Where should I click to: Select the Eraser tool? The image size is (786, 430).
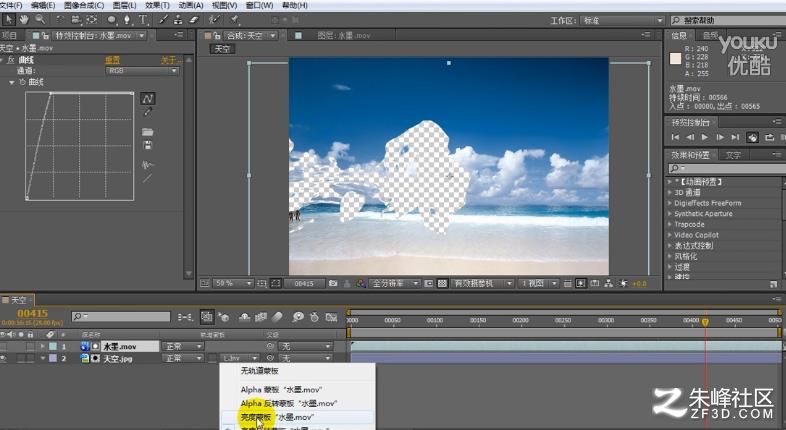(x=194, y=20)
